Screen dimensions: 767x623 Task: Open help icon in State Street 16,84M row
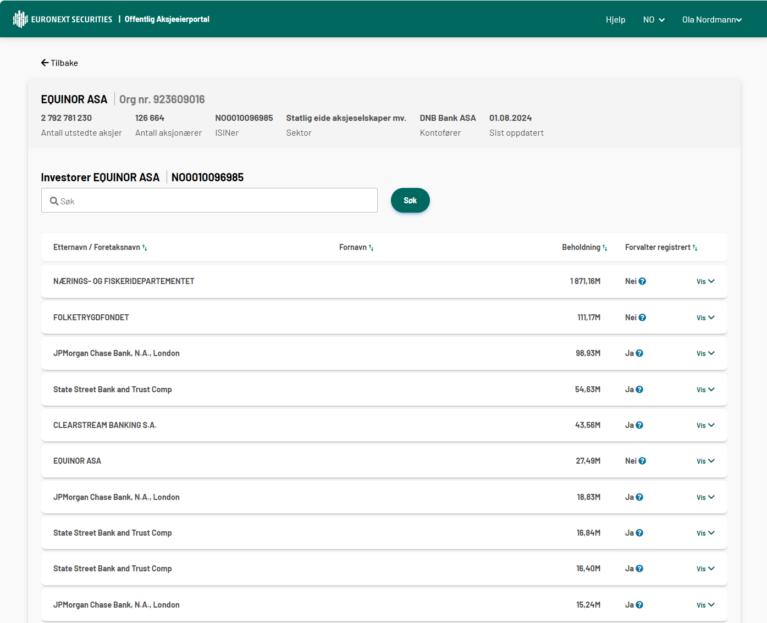pos(639,533)
